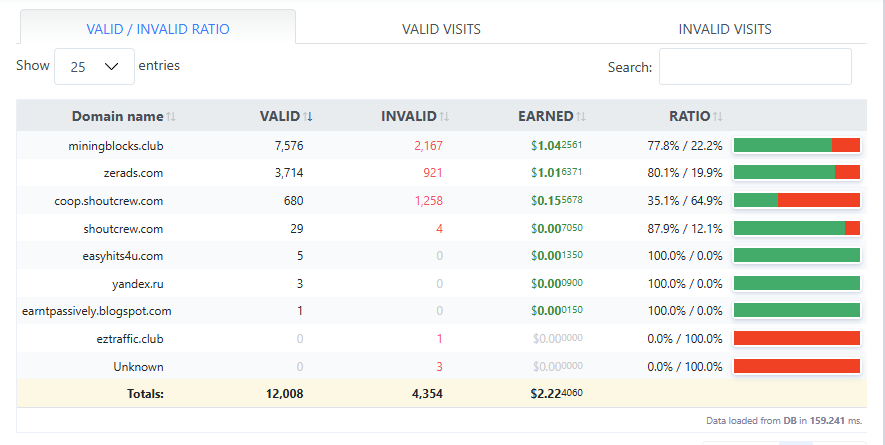The image size is (885, 445).
Task: Switch to the Invalid Visits tab
Action: pyautogui.click(x=725, y=29)
